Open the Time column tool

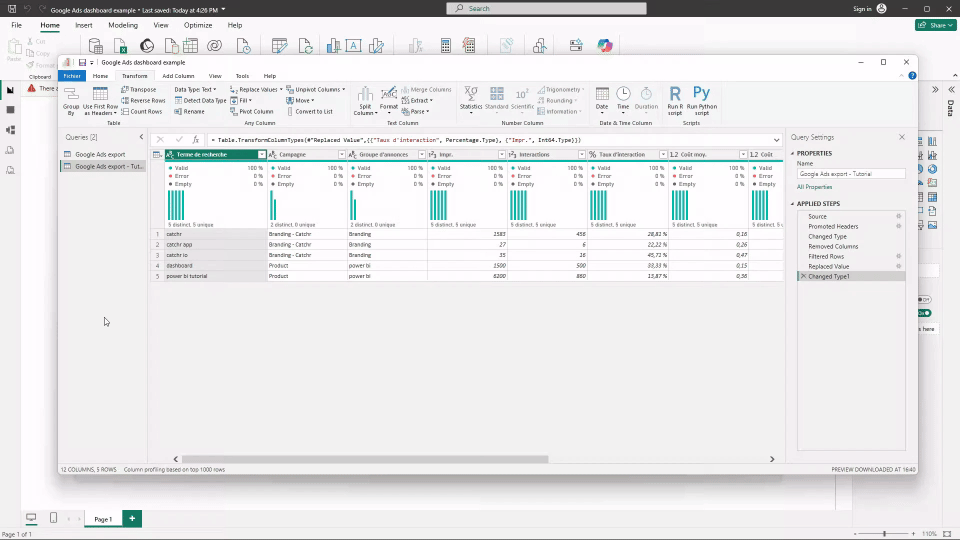tap(623, 100)
